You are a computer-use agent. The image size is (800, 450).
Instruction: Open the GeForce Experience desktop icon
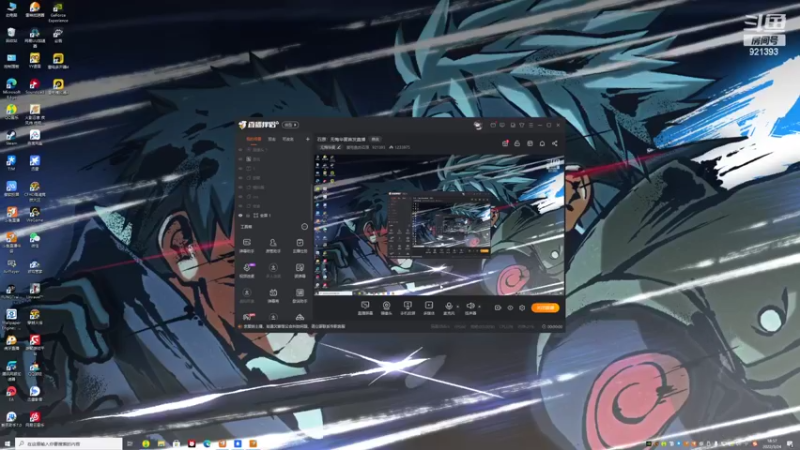[x=58, y=12]
